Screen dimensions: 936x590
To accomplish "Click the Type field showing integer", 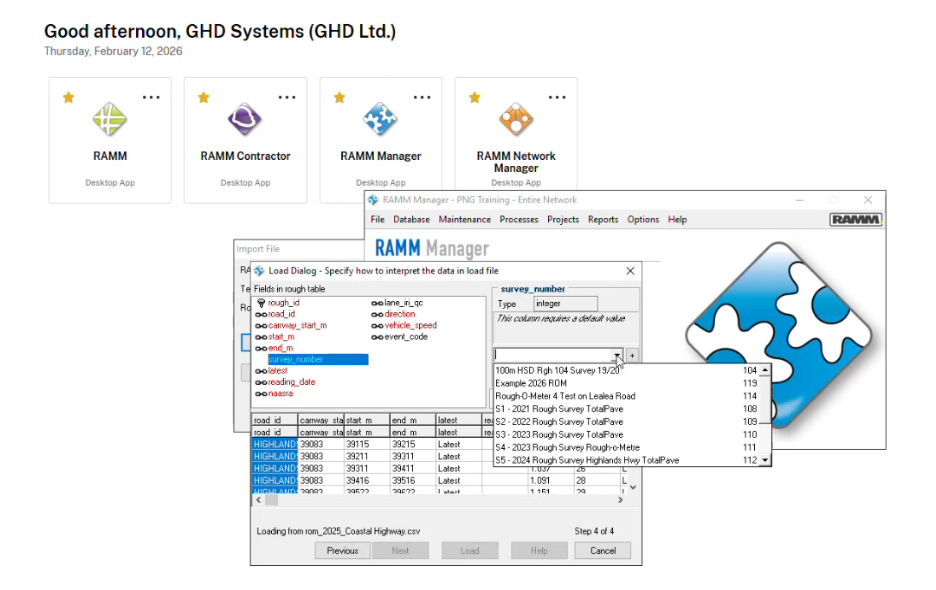I will pyautogui.click(x=565, y=304).
